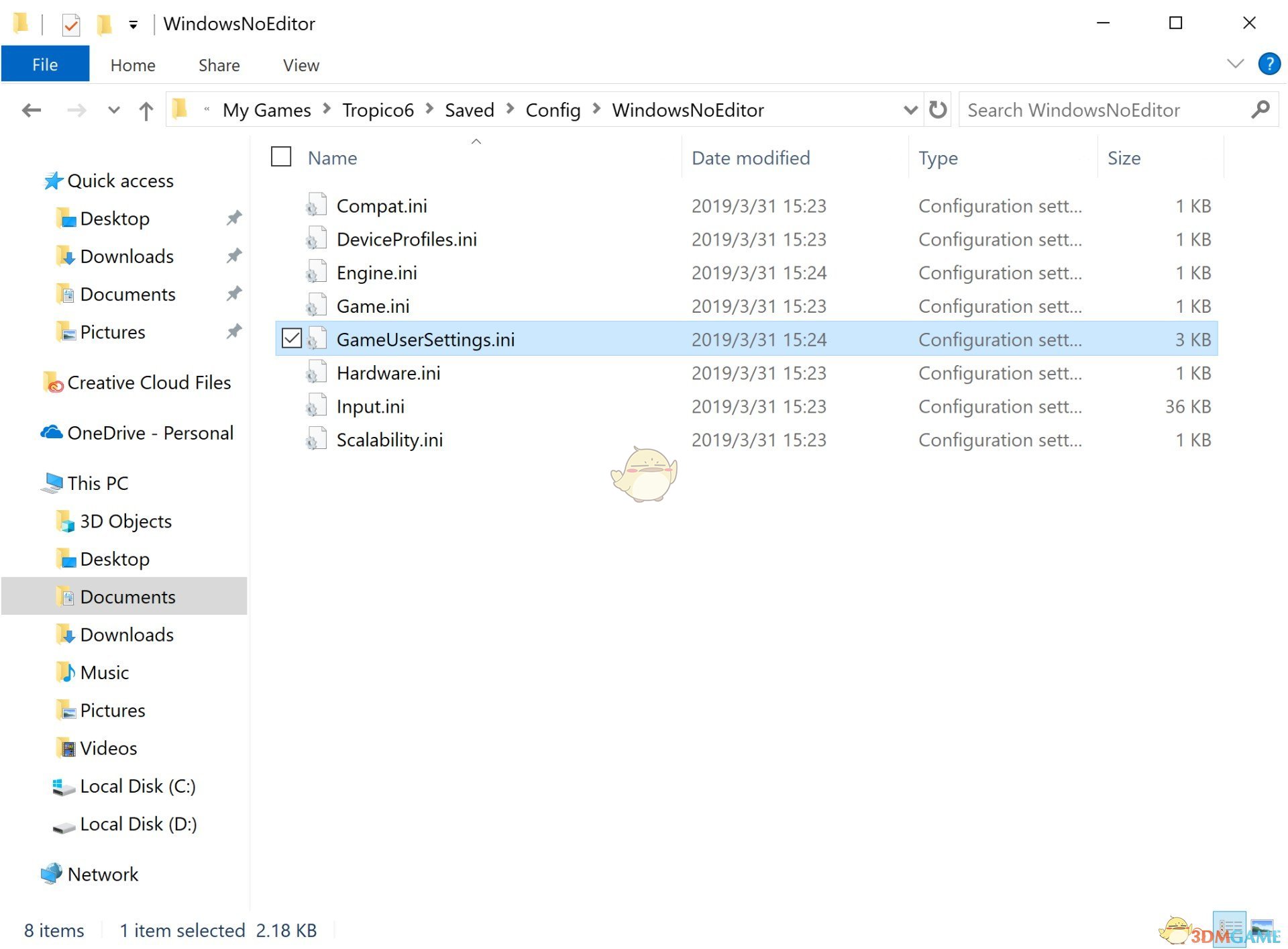Switch to the Share ribbon tab
The width and height of the screenshot is (1288, 949).
coord(219,65)
